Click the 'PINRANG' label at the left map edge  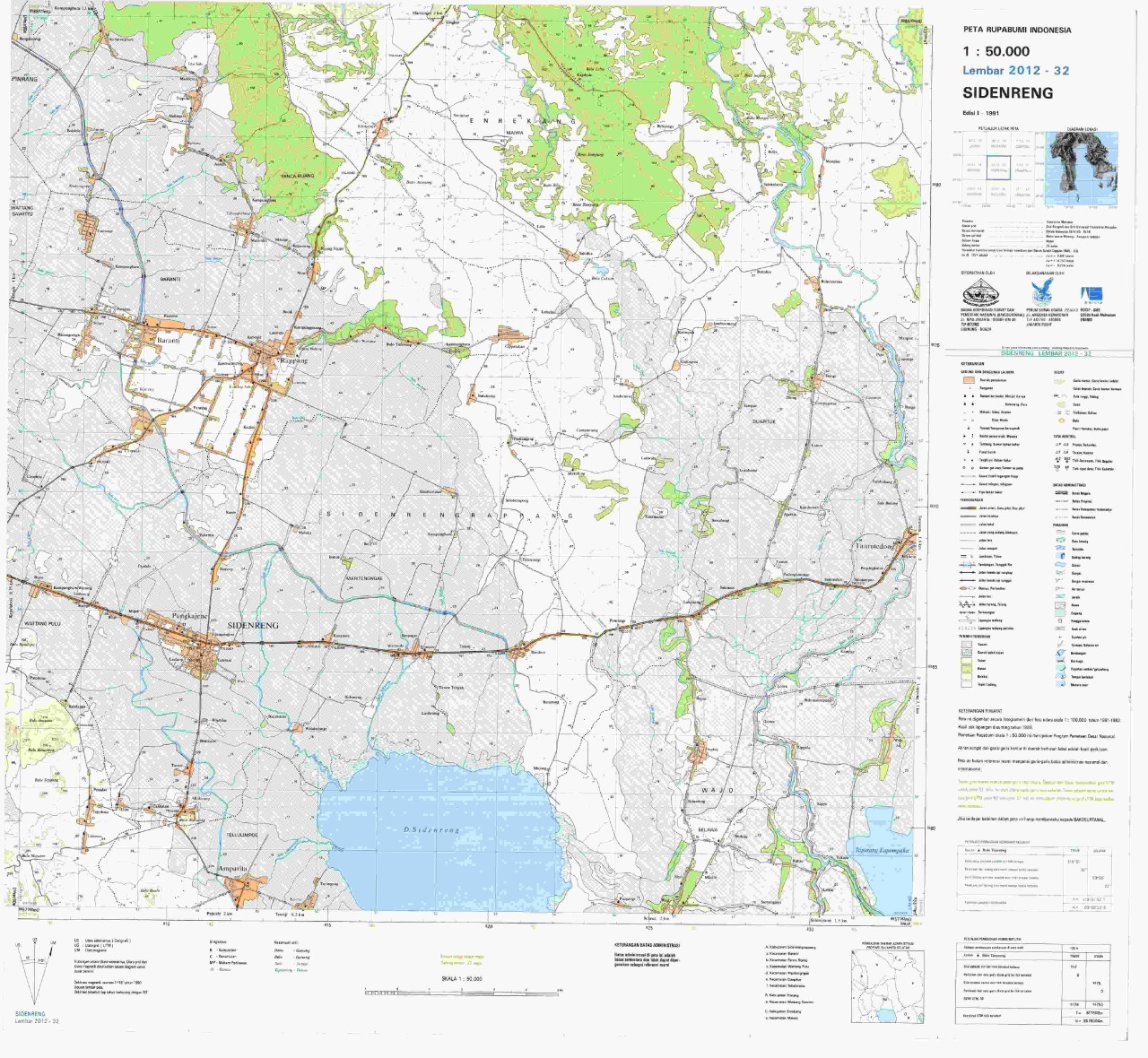pyautogui.click(x=25, y=79)
